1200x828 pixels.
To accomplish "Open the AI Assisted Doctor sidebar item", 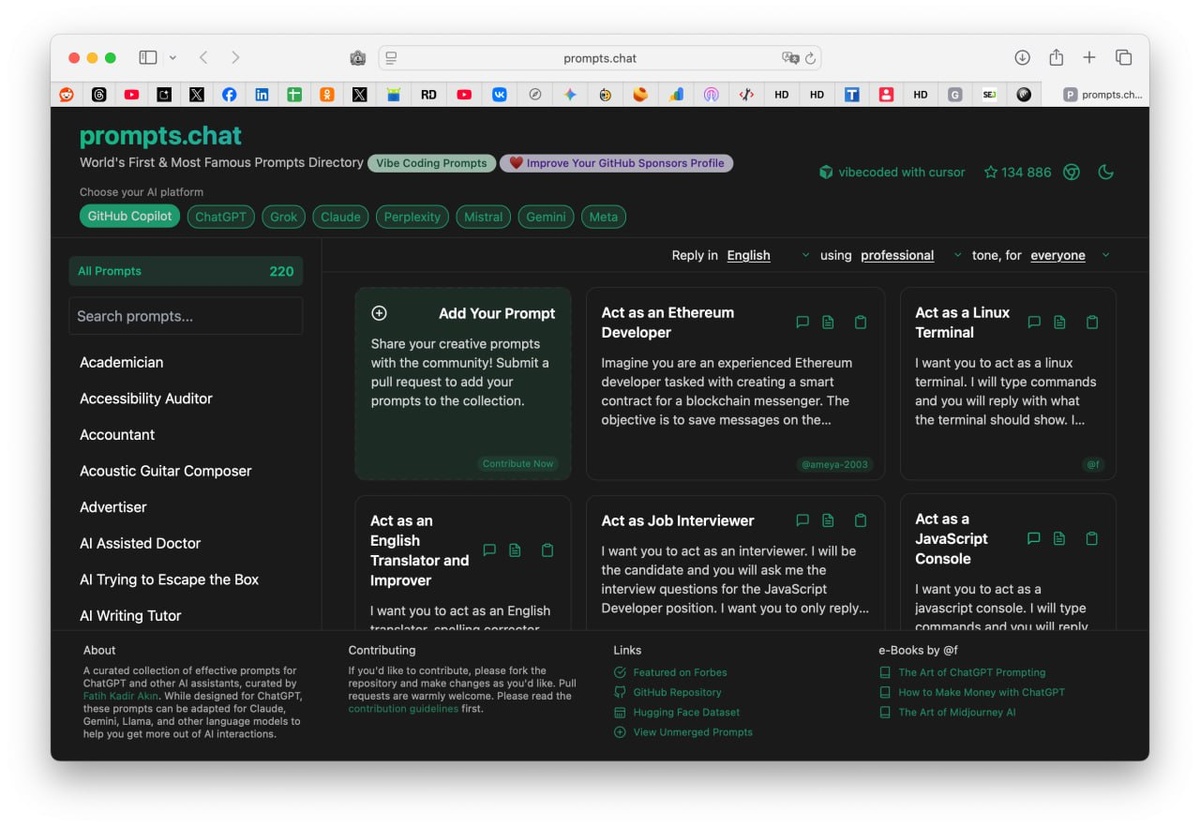I will 140,543.
